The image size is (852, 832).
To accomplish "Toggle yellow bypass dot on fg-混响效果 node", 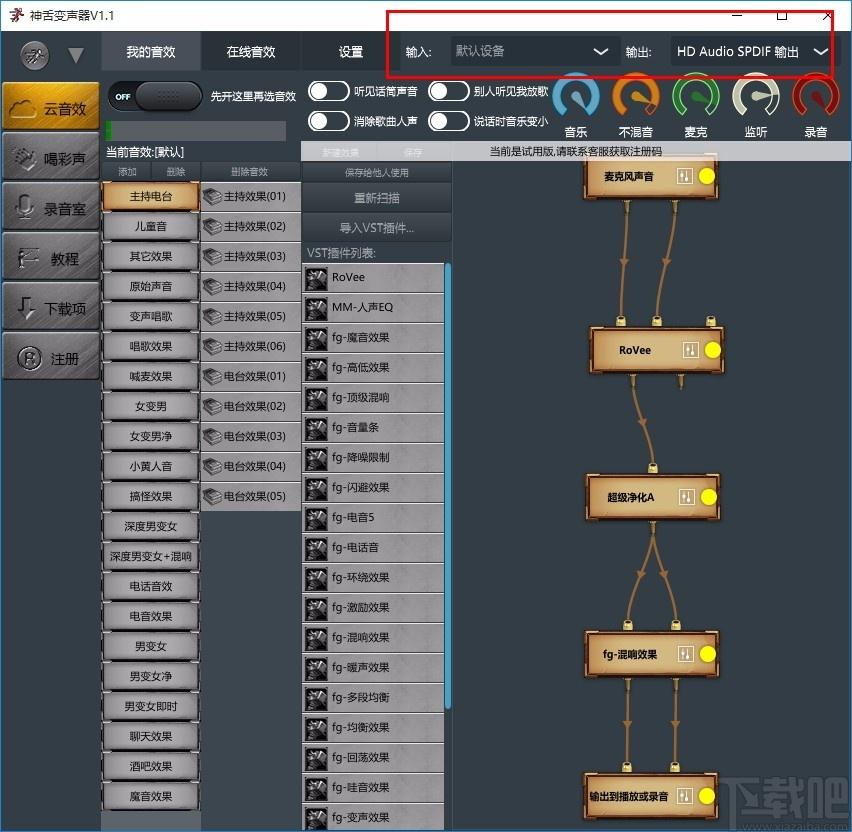I will [x=707, y=654].
